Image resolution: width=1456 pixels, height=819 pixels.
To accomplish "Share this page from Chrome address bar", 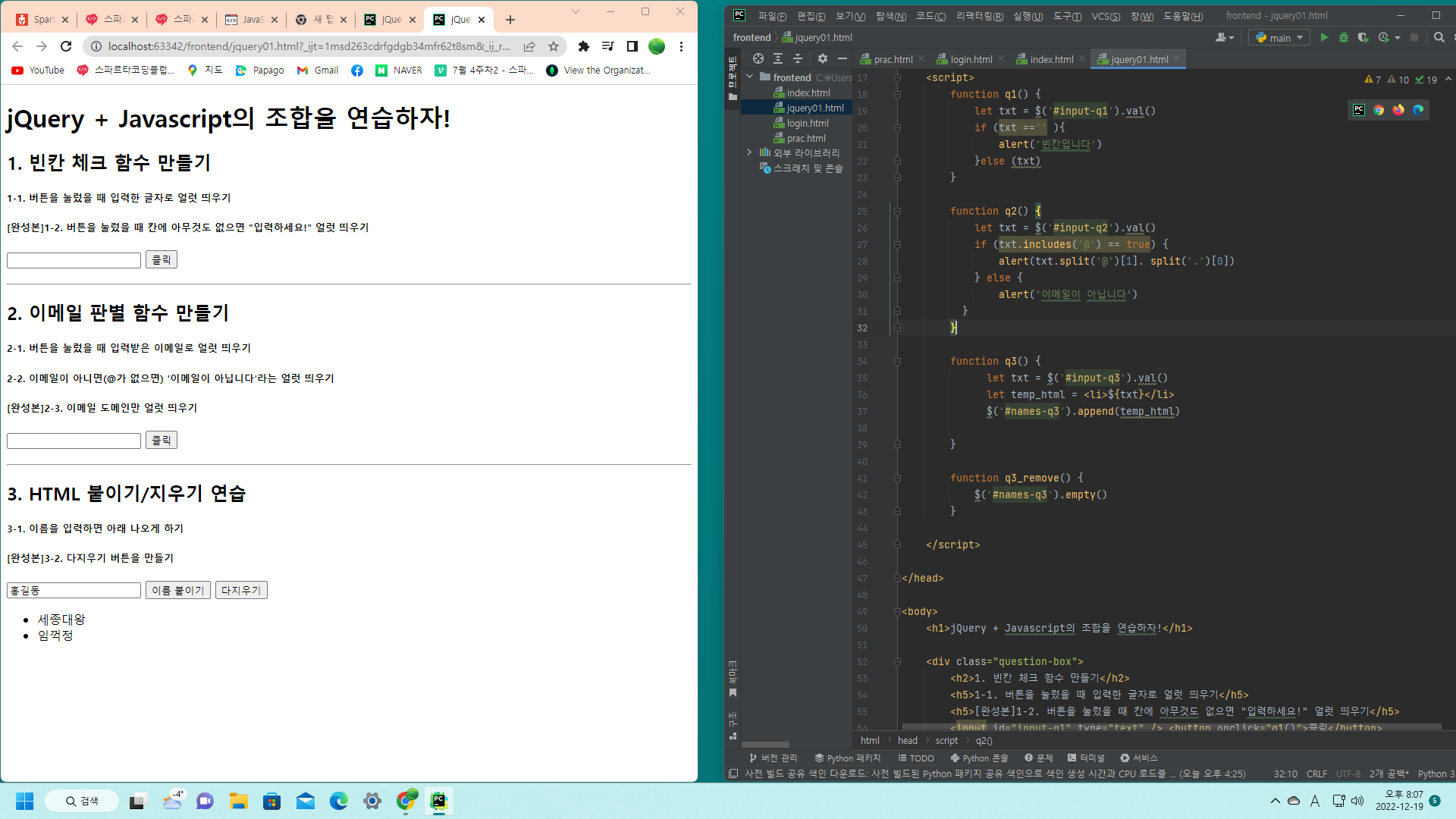I will (529, 46).
